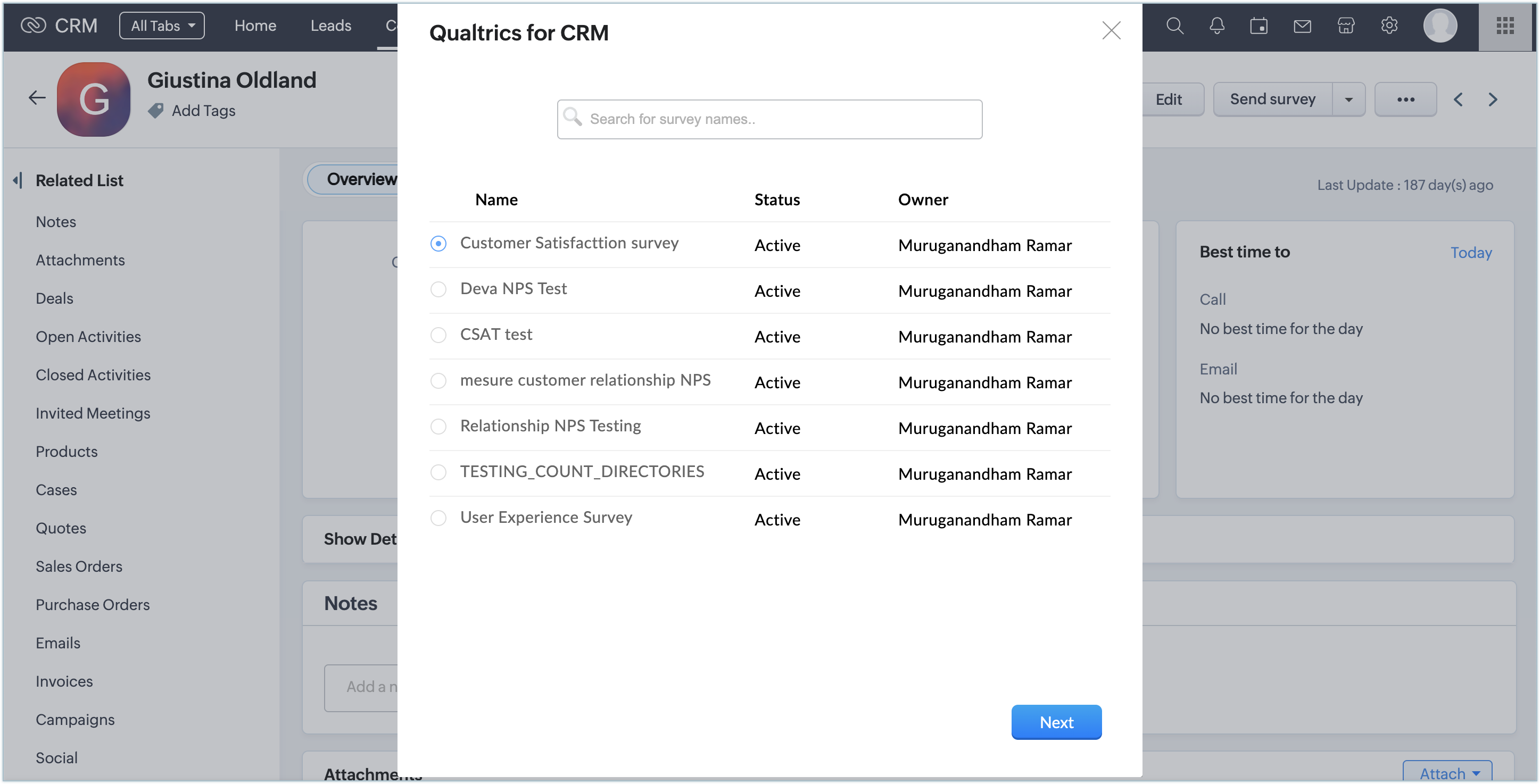The image size is (1540, 784).
Task: Collapse the Related List panel
Action: pos(18,180)
